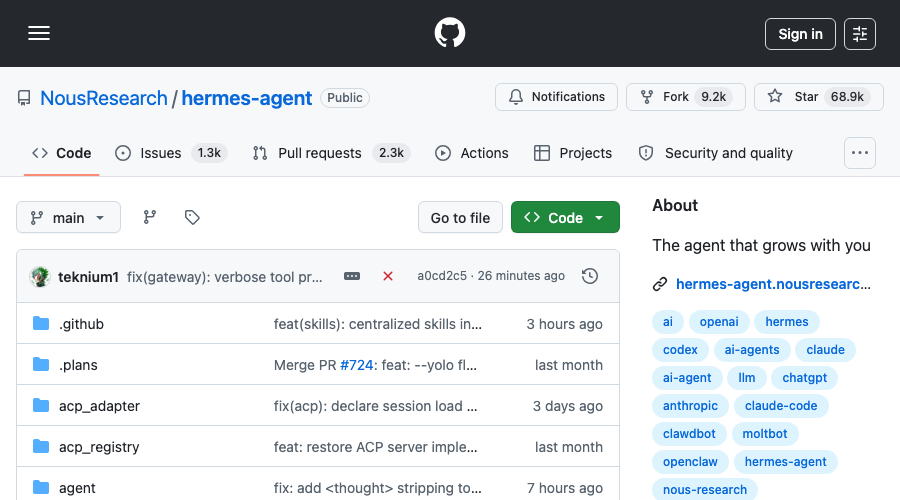Open commit 'fix: add <thought> stripping to...'
900x500 pixels.
click(378, 488)
